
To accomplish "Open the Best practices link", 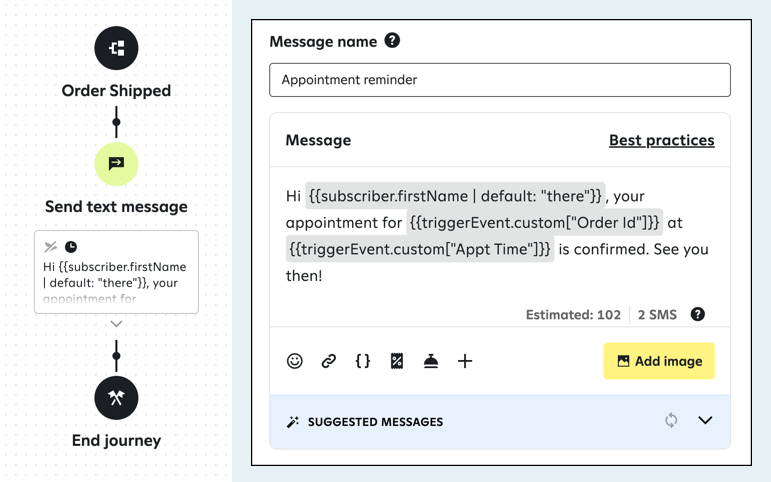I will click(661, 140).
